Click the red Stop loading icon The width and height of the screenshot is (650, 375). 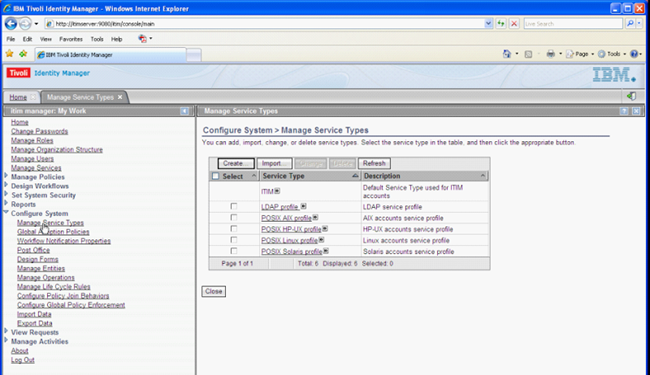514,24
